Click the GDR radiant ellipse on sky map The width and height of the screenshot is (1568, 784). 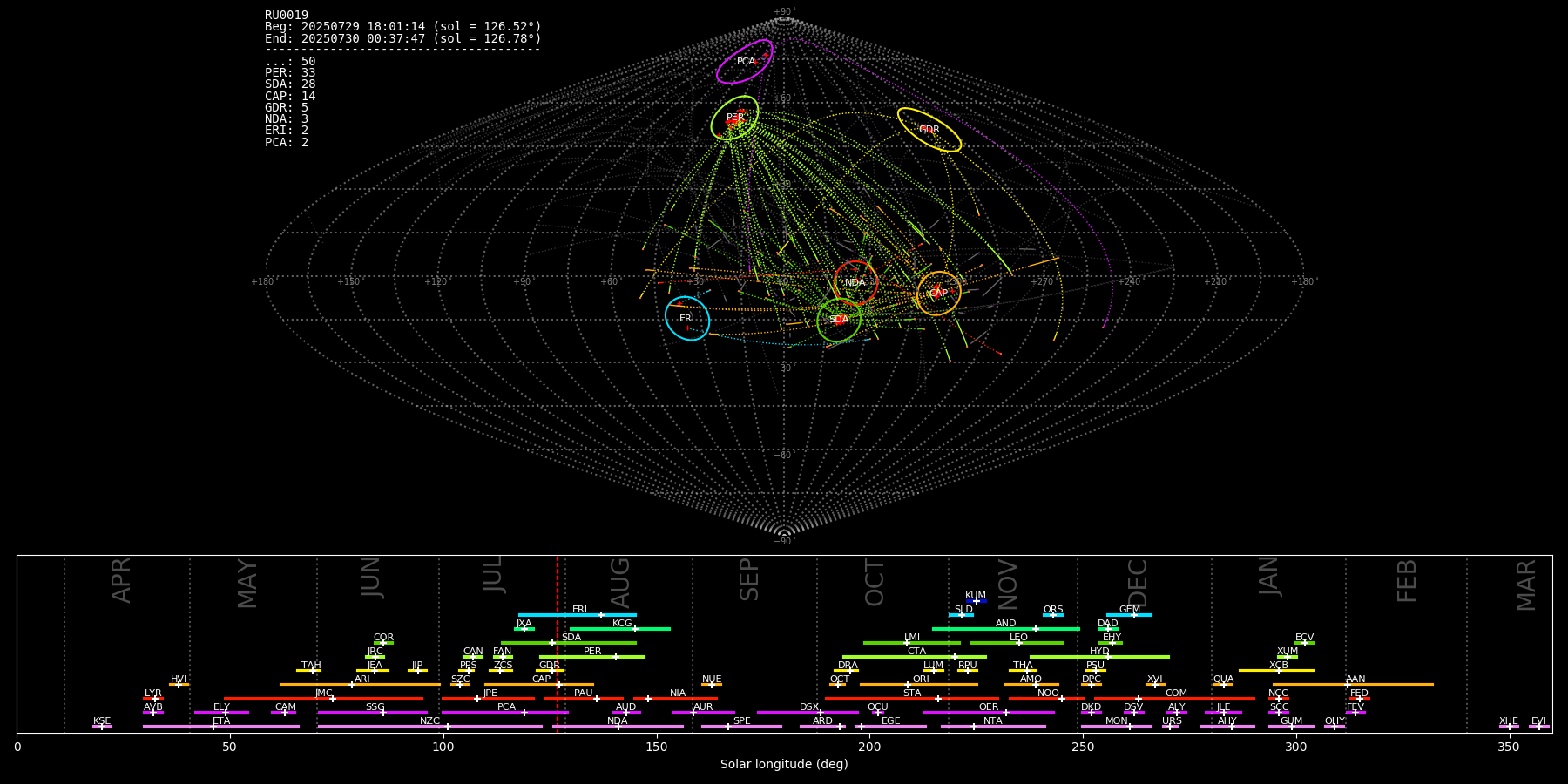tap(929, 130)
